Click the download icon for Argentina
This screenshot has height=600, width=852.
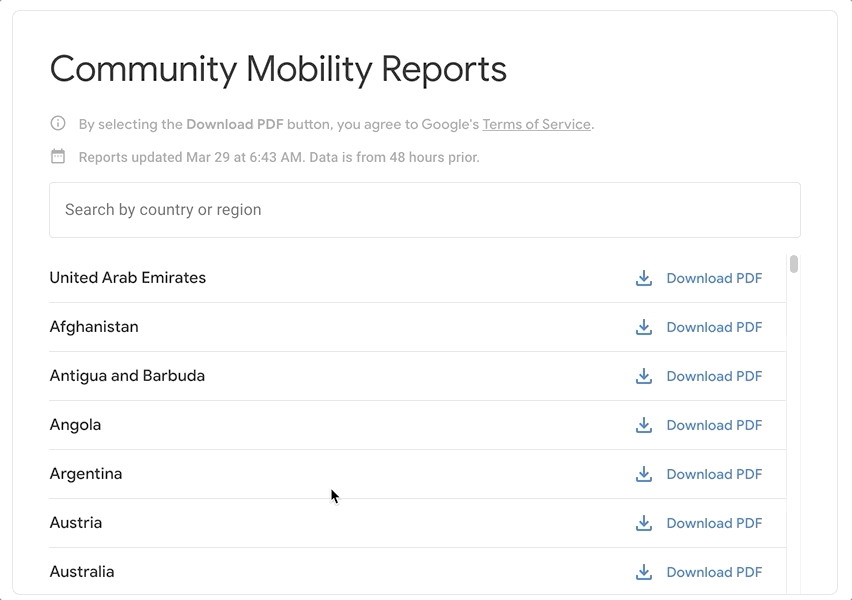click(x=644, y=474)
